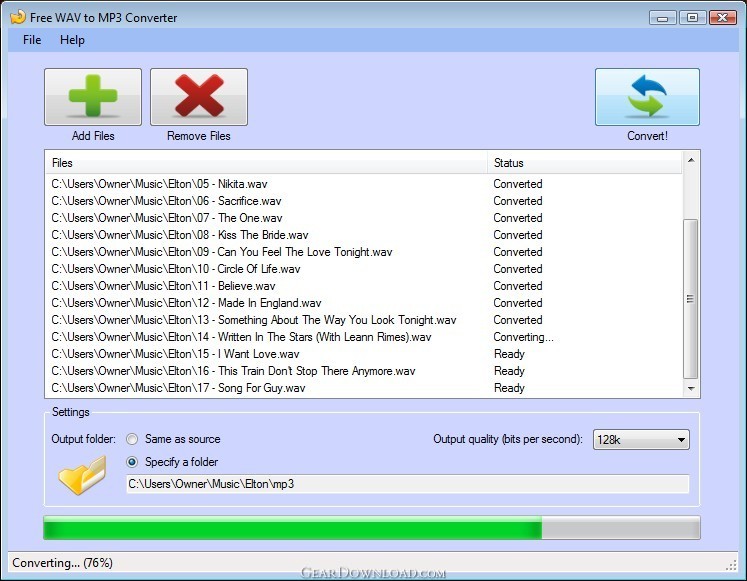Click the Converting... status cell
The width and height of the screenshot is (747, 581).
523,337
